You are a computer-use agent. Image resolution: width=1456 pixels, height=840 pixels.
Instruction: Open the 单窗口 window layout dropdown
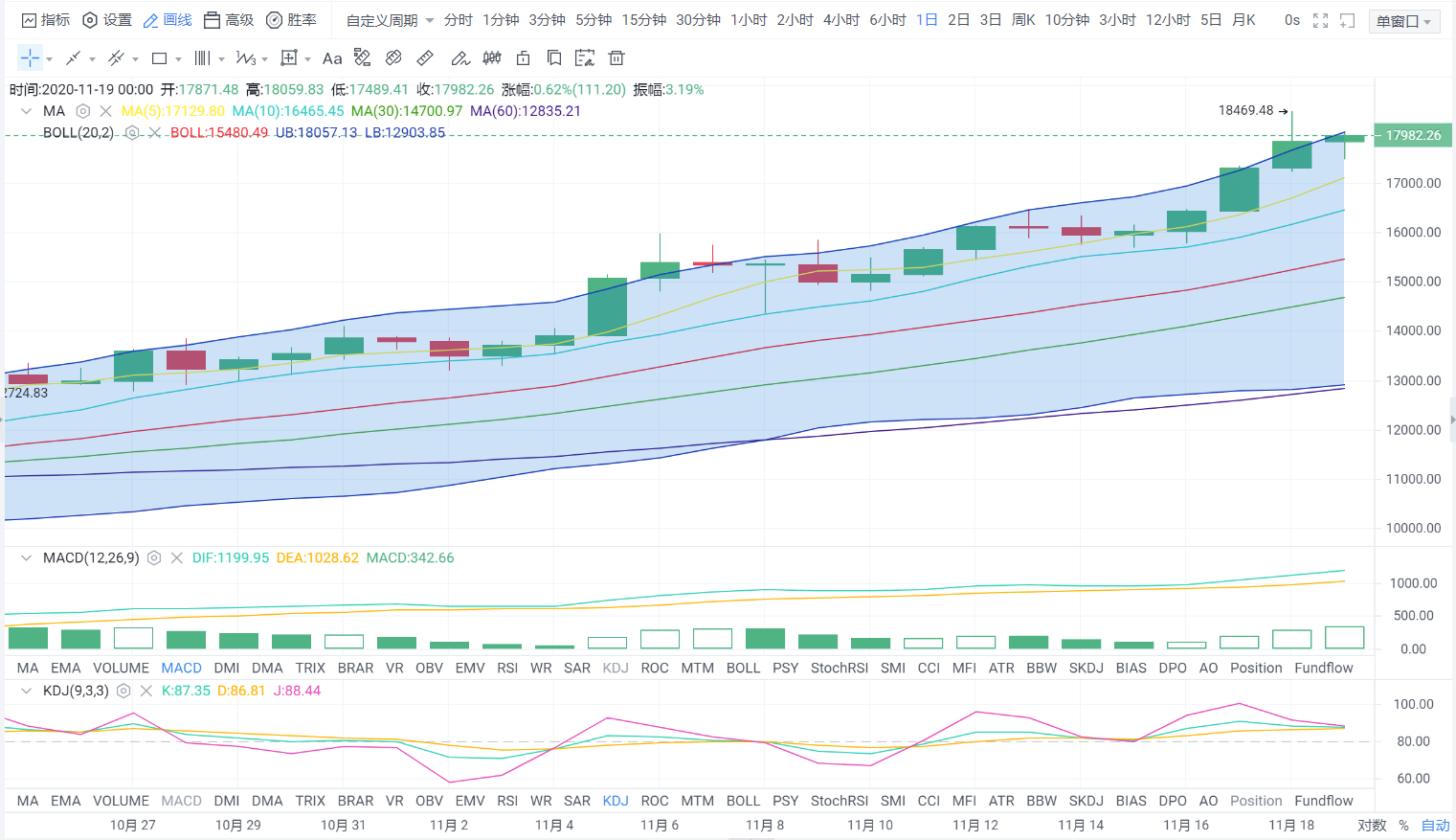(1404, 21)
